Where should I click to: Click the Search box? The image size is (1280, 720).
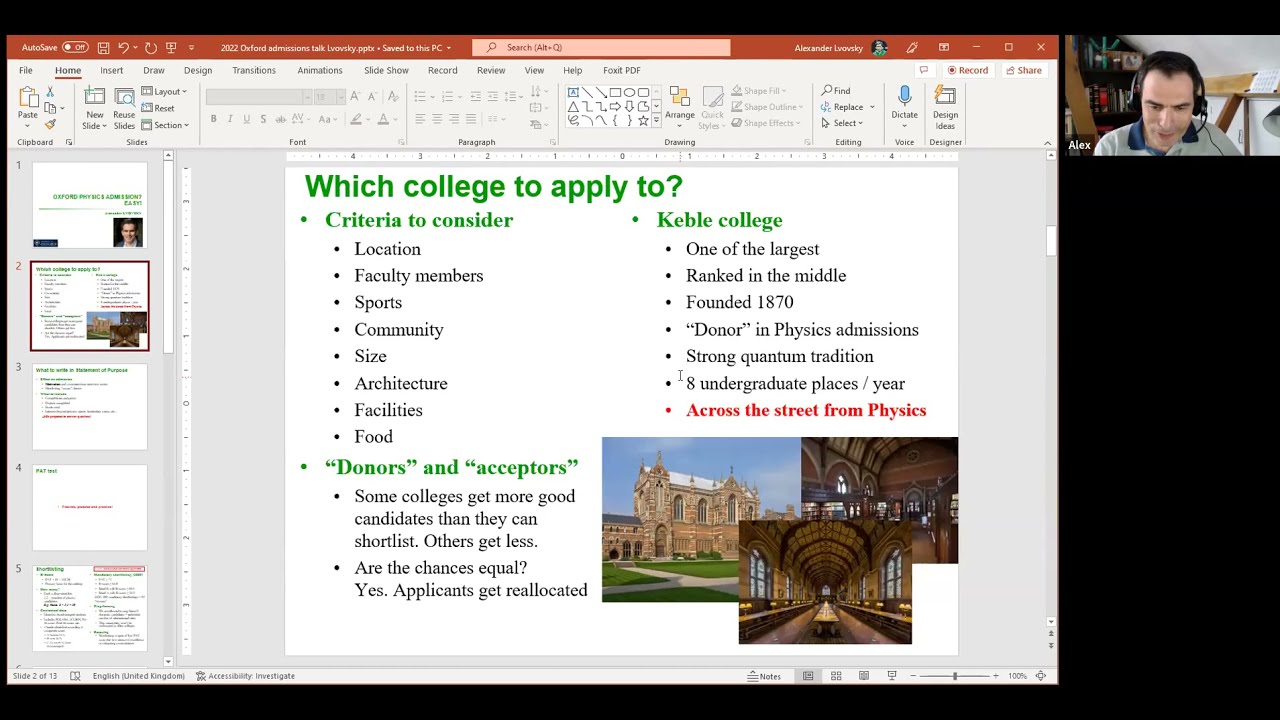click(x=601, y=47)
